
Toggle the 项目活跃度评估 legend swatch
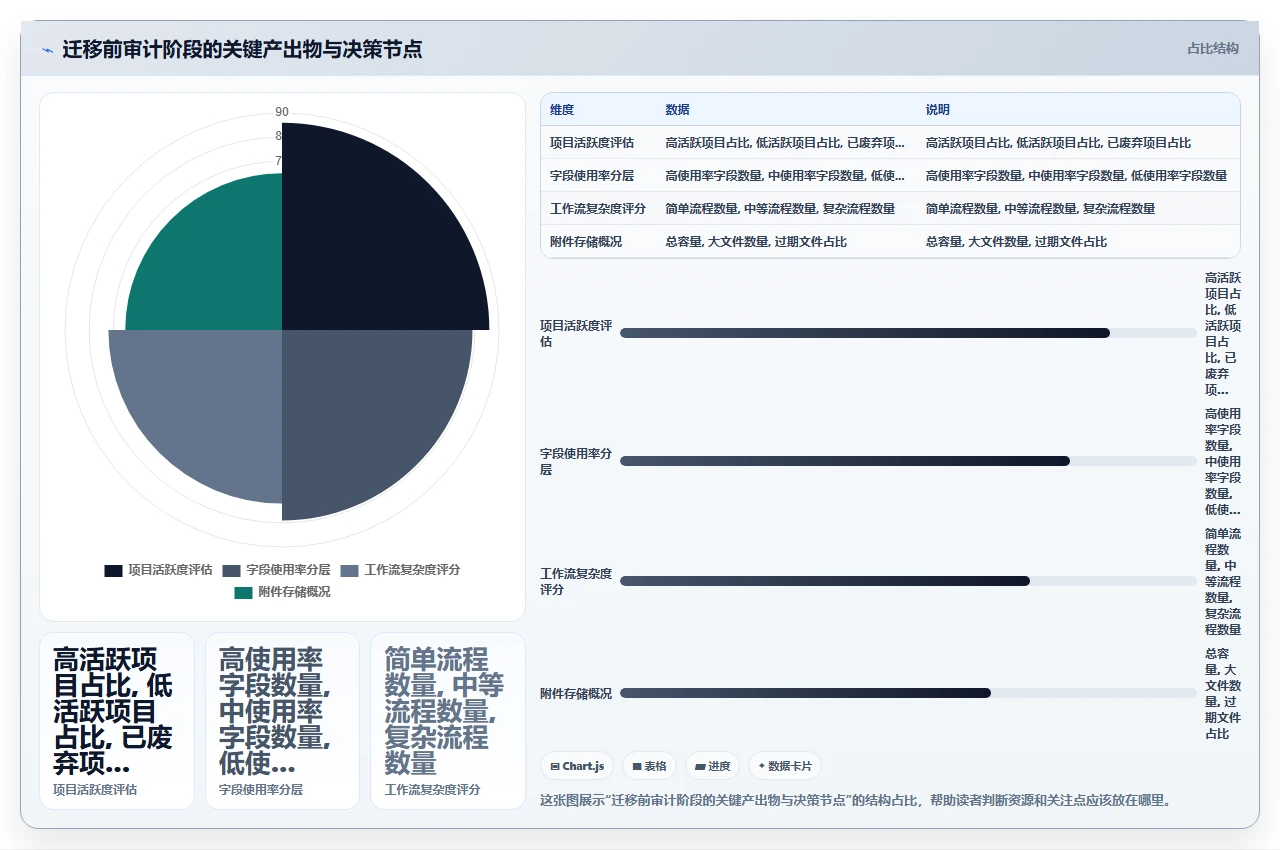point(114,570)
